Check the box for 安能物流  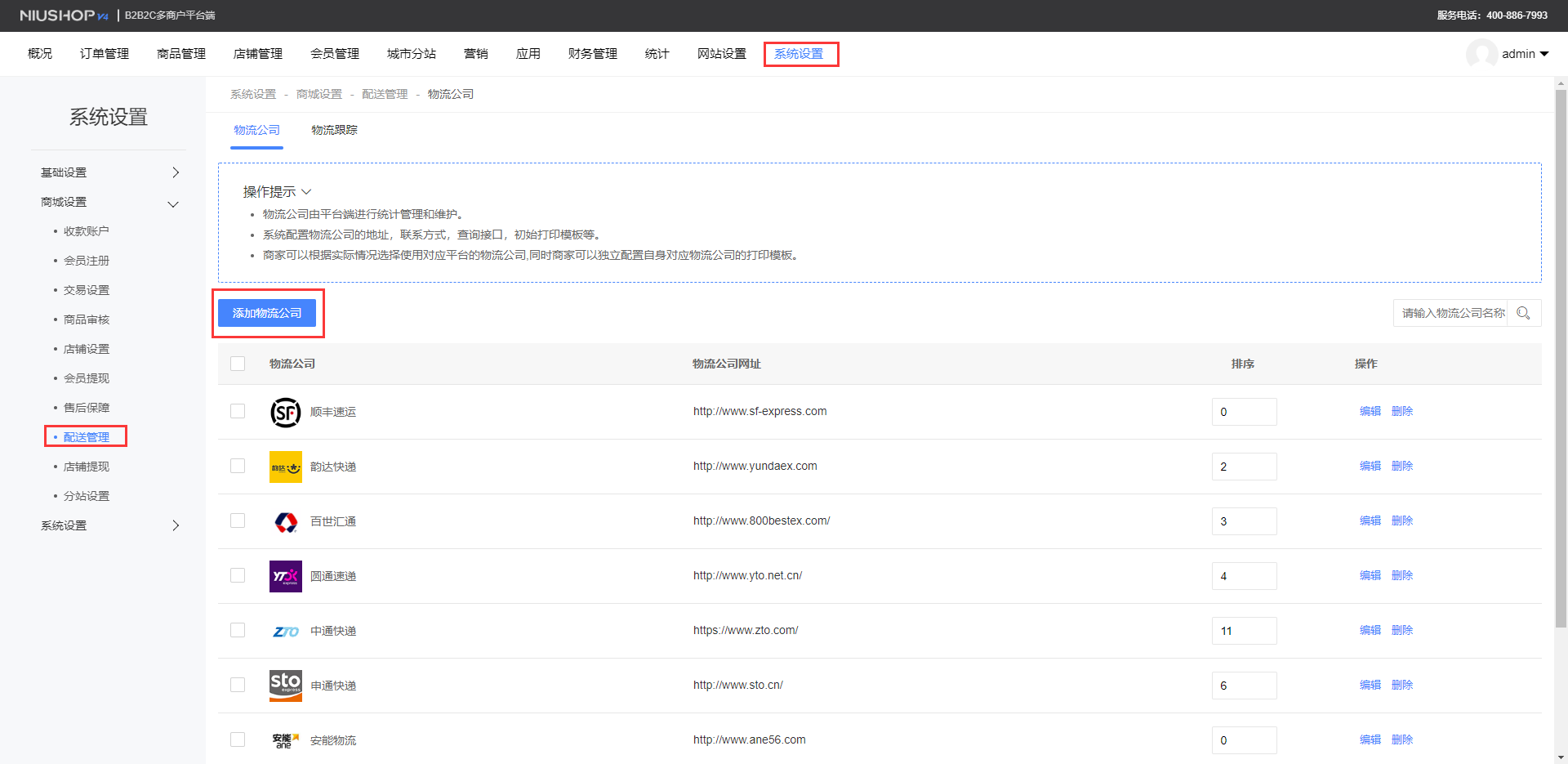(x=238, y=739)
